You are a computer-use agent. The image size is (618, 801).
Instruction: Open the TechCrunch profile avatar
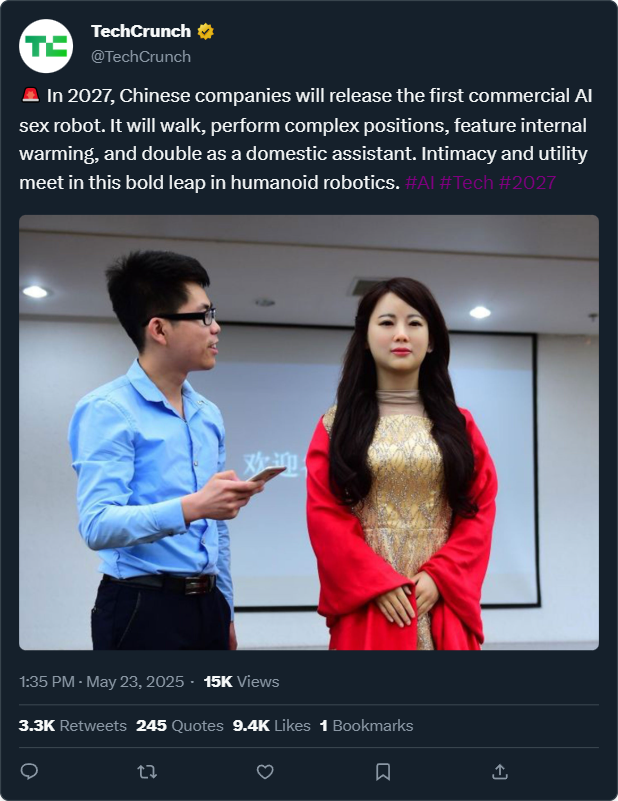click(x=46, y=46)
